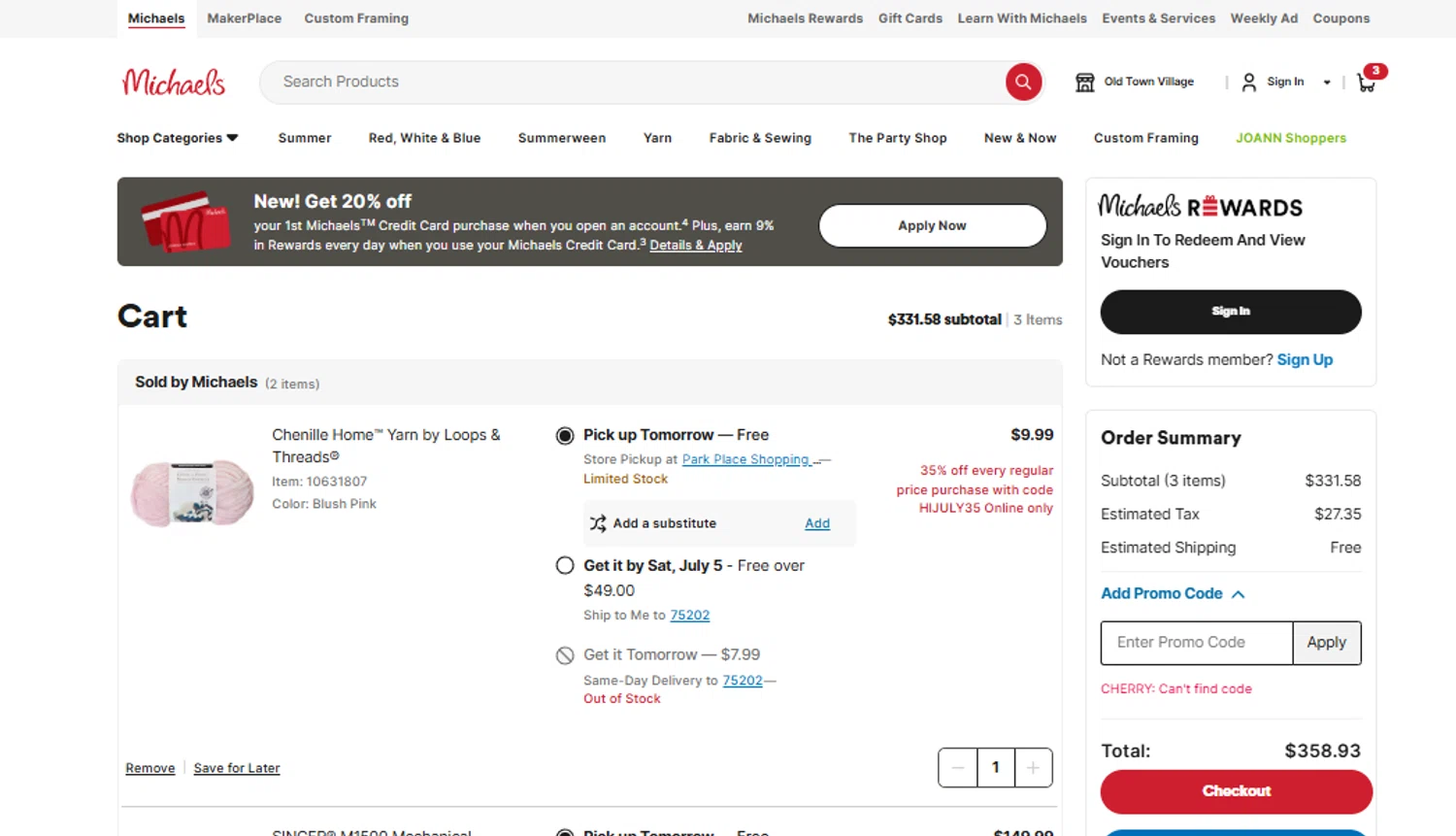View the Weekly Ad
Screen dimensions: 1456x836
click(1264, 18)
